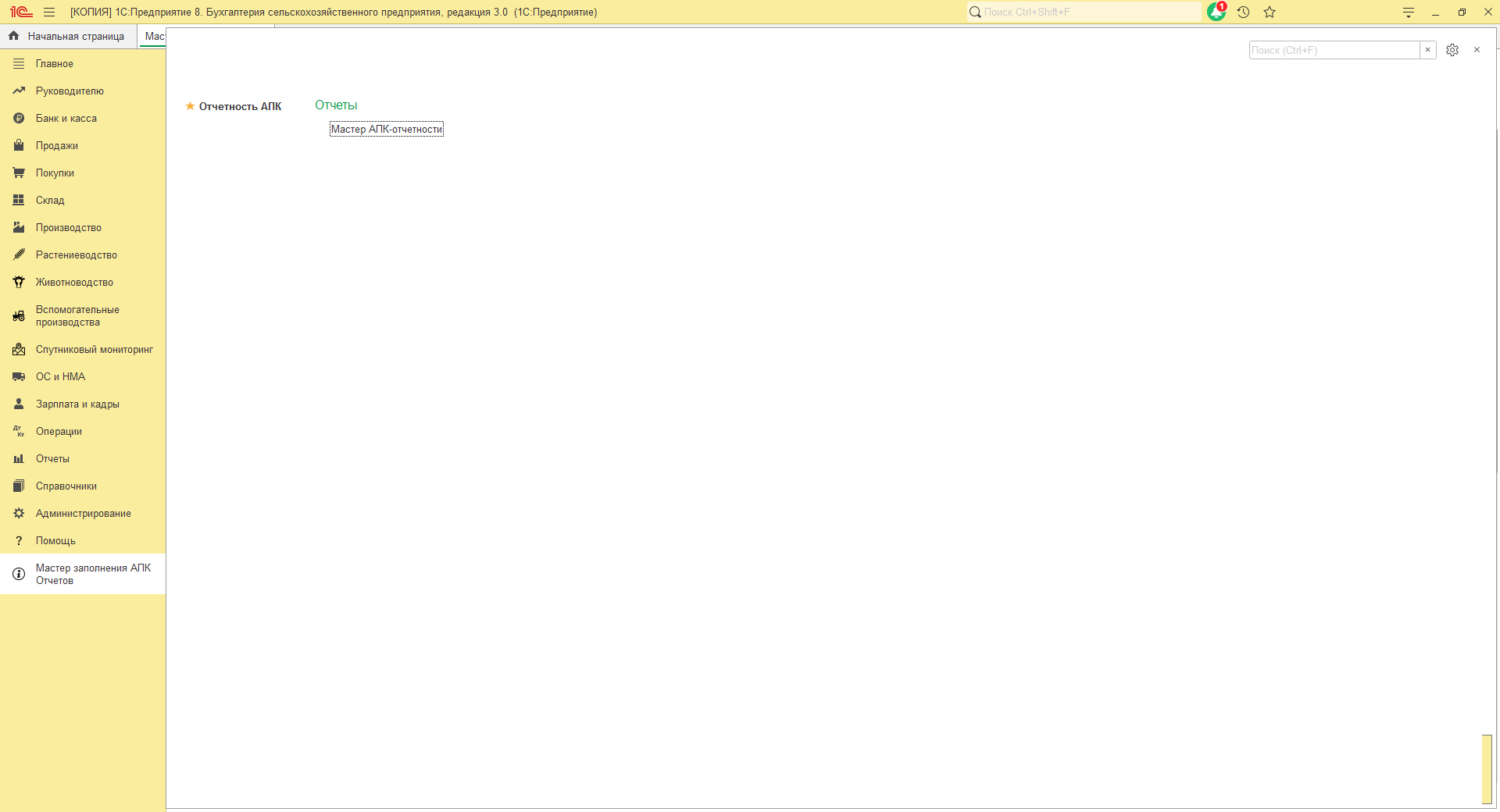Go to Начальная страница tab
The image size is (1500, 812).
tap(67, 36)
